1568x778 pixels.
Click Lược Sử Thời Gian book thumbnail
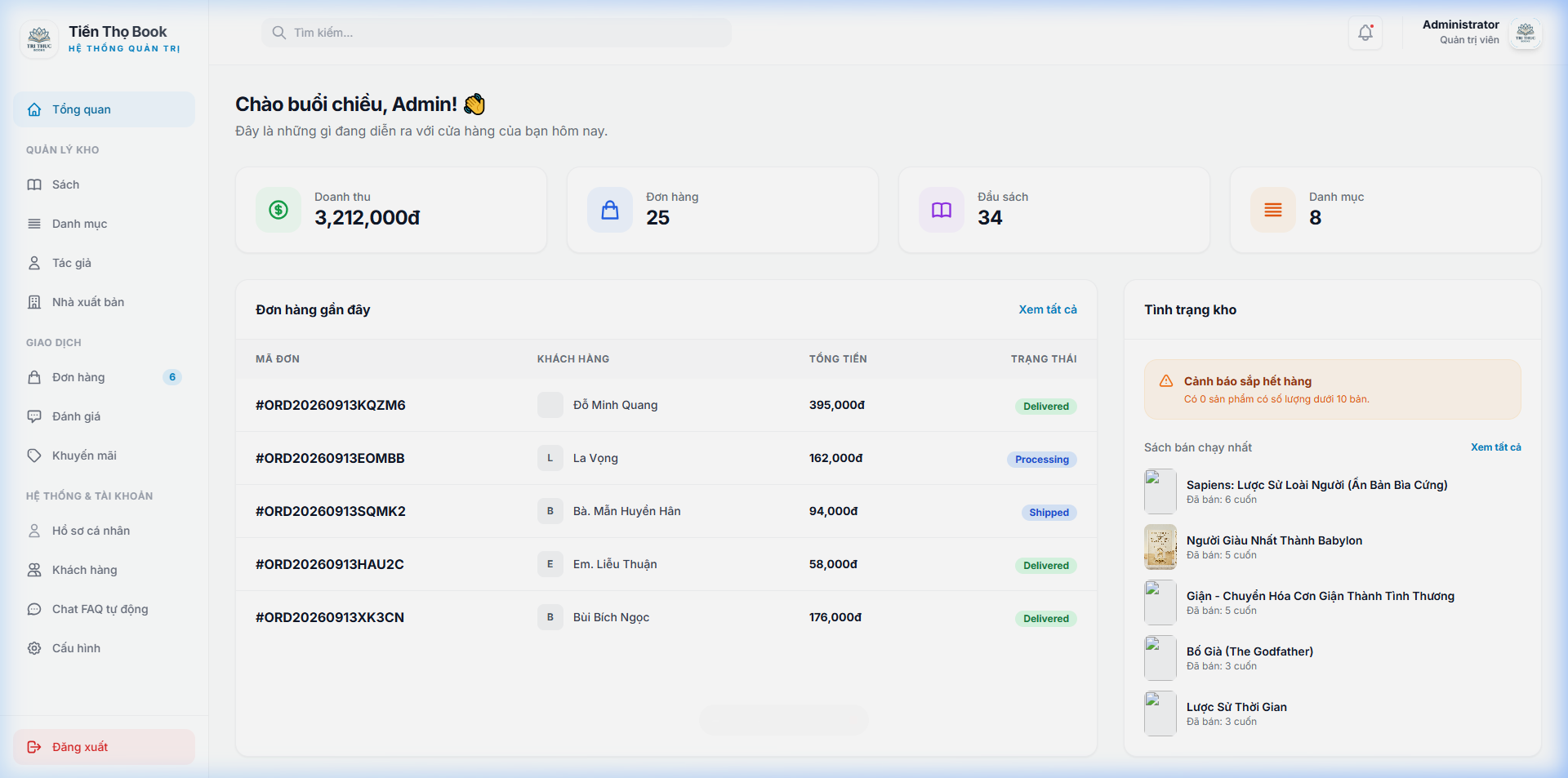point(1160,714)
